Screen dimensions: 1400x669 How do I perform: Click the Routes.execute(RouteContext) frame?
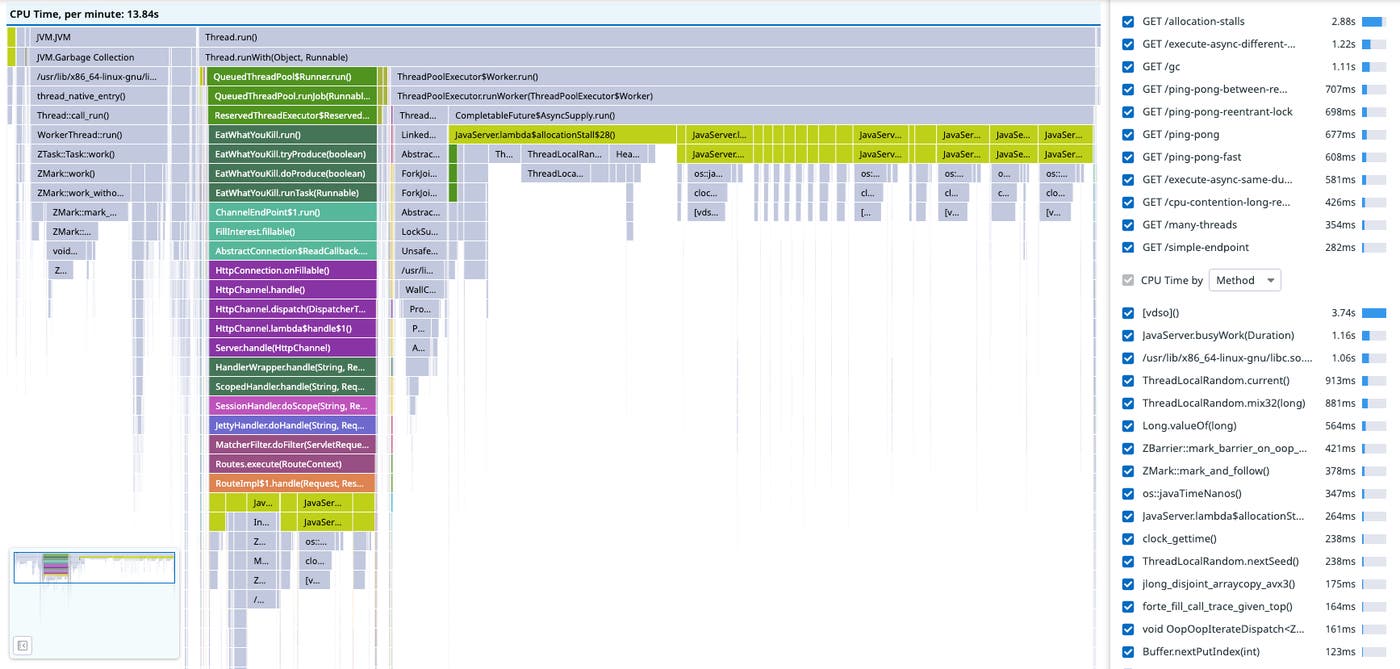[291, 463]
